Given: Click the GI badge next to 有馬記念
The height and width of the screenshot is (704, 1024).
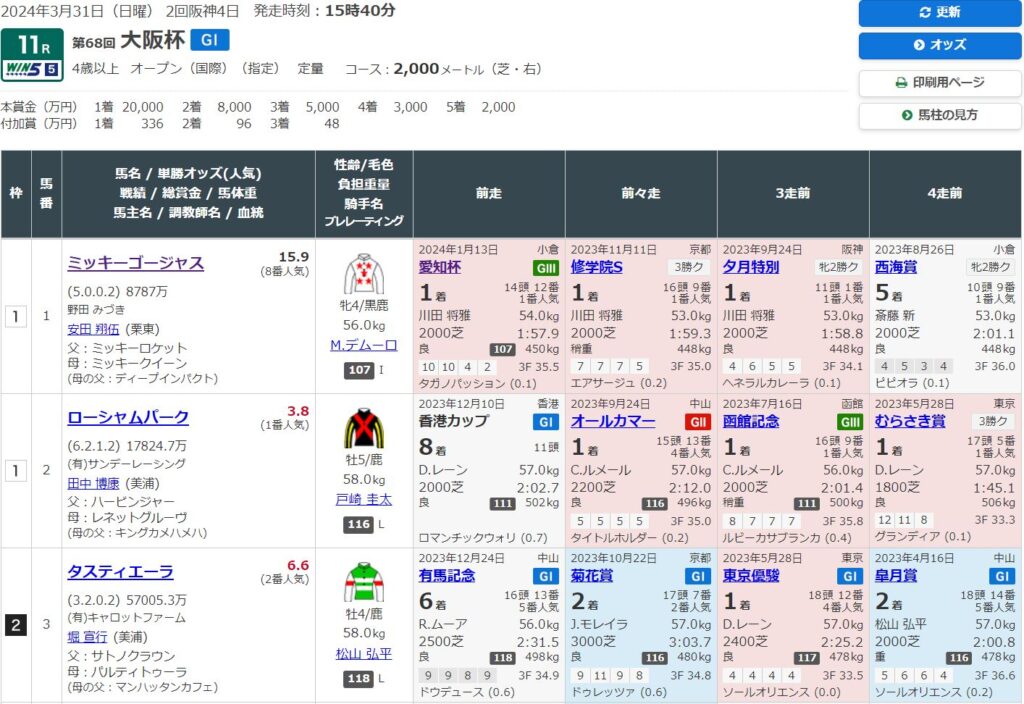Looking at the screenshot, I should [x=546, y=576].
